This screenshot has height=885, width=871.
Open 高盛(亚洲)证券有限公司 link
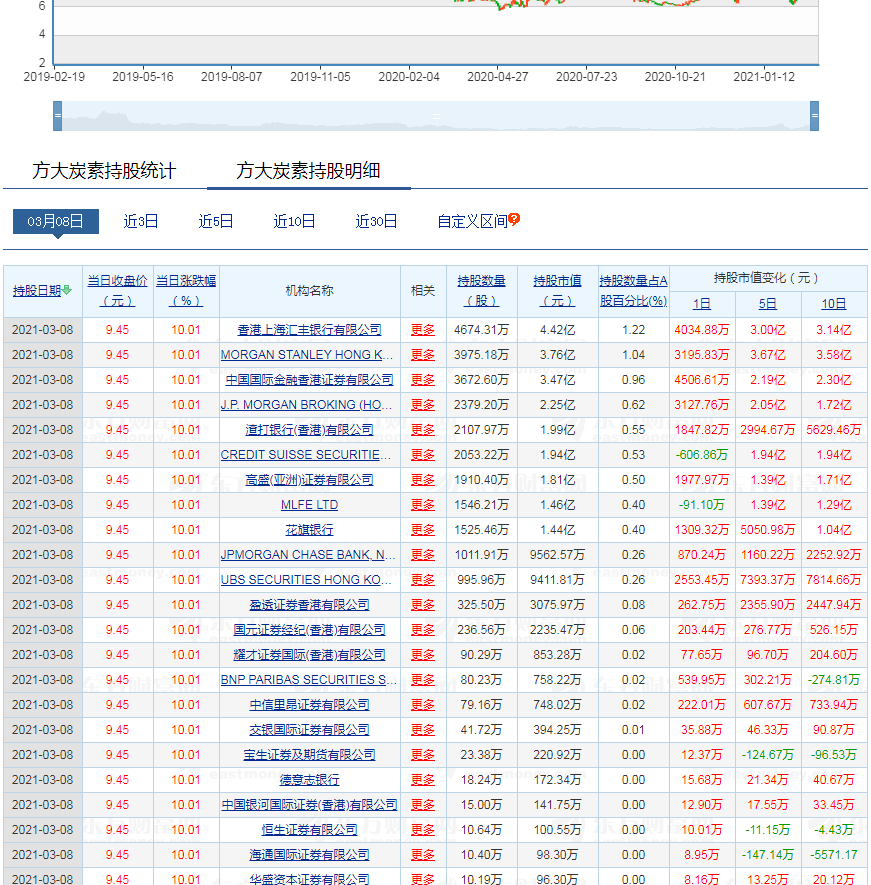pyautogui.click(x=309, y=480)
